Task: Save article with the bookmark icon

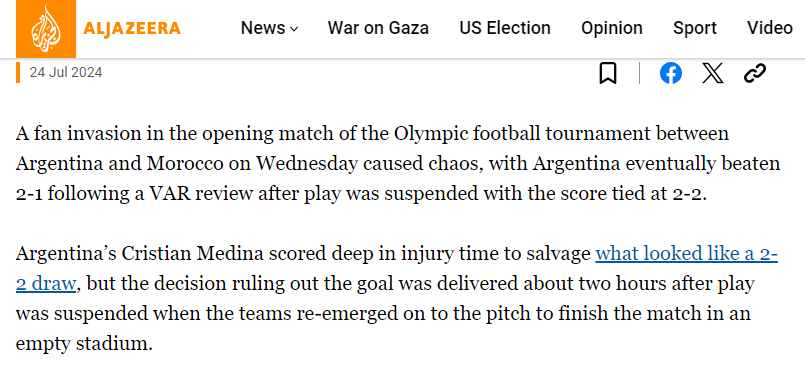Action: click(608, 73)
